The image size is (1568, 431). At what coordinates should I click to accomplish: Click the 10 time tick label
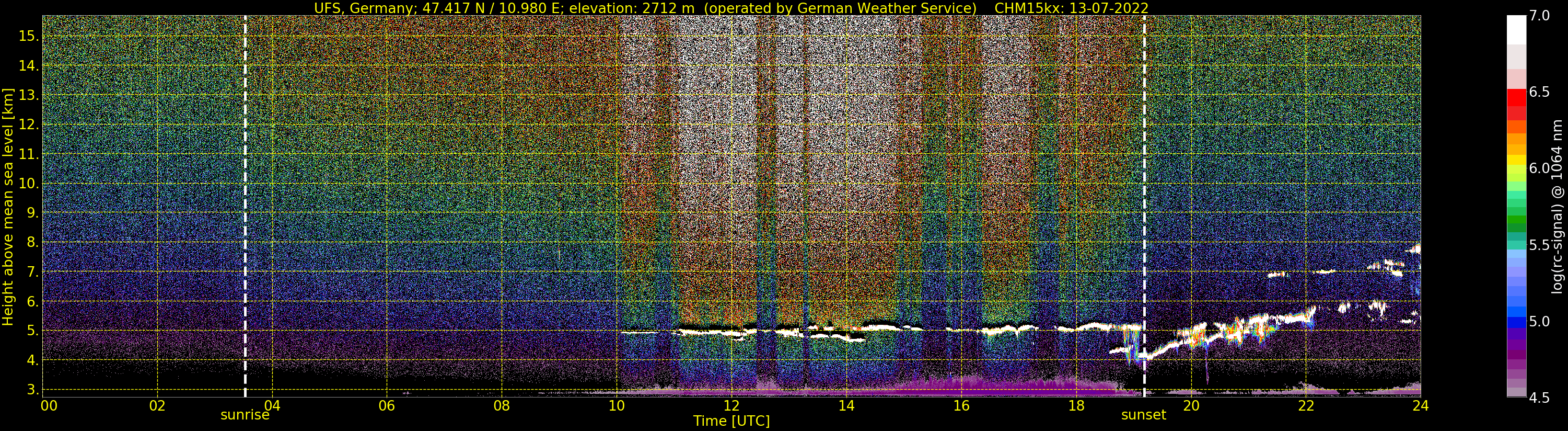click(617, 405)
